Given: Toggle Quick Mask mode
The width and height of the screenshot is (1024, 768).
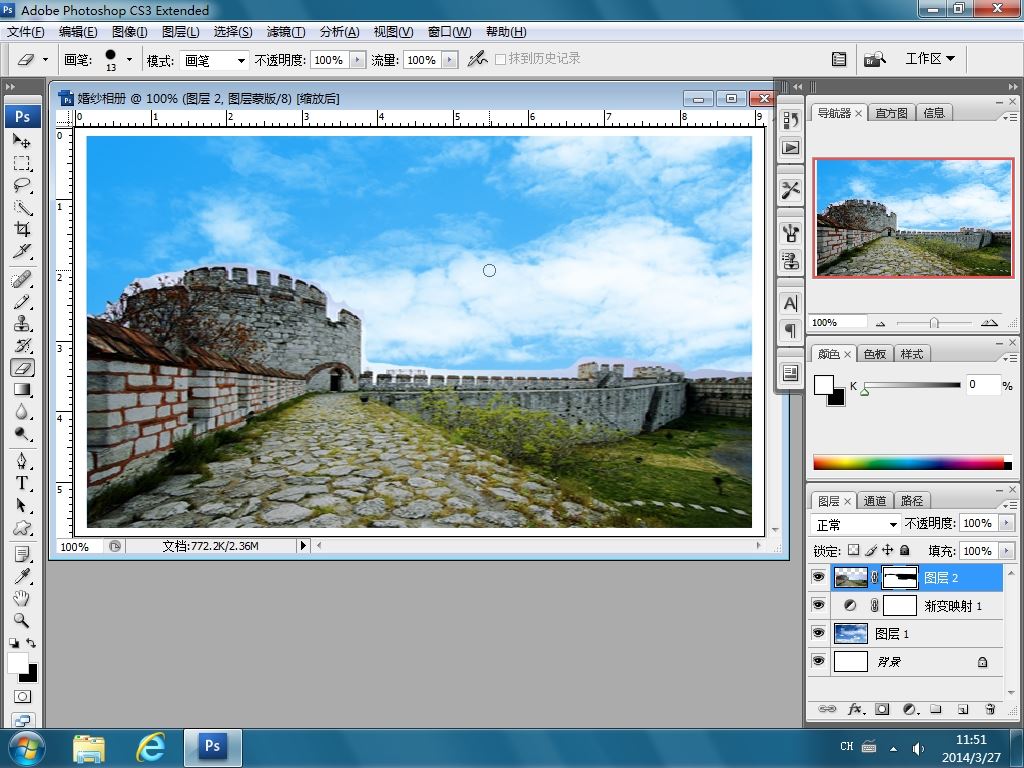Looking at the screenshot, I should (x=22, y=697).
